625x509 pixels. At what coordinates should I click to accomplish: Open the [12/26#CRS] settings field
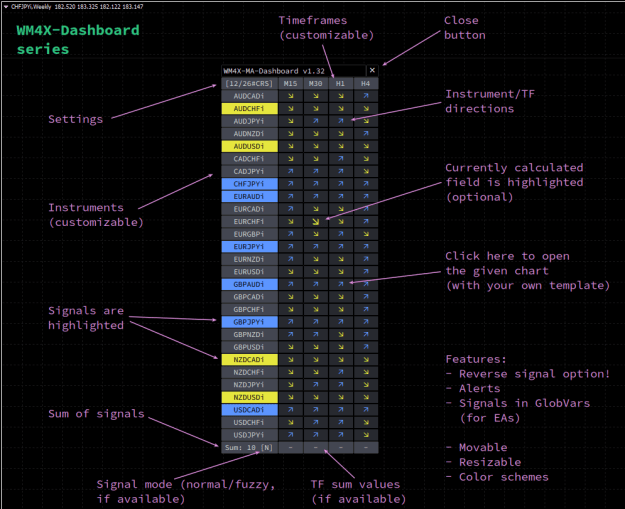(x=250, y=84)
